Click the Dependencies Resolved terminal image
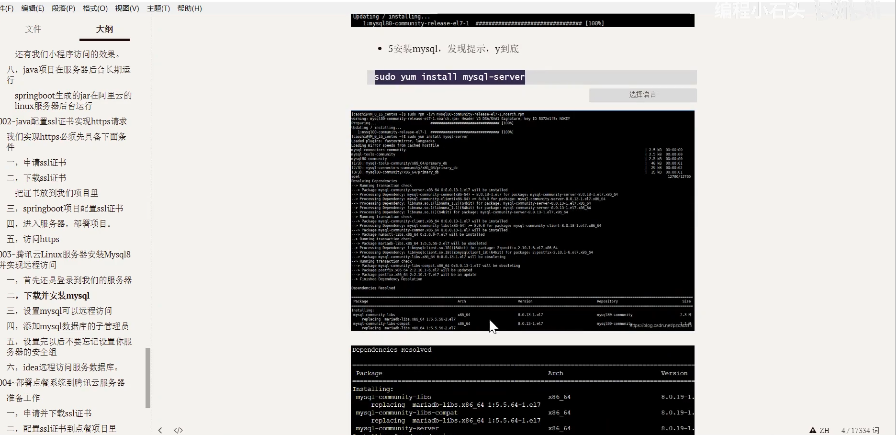The width and height of the screenshot is (896, 435). tap(523, 390)
